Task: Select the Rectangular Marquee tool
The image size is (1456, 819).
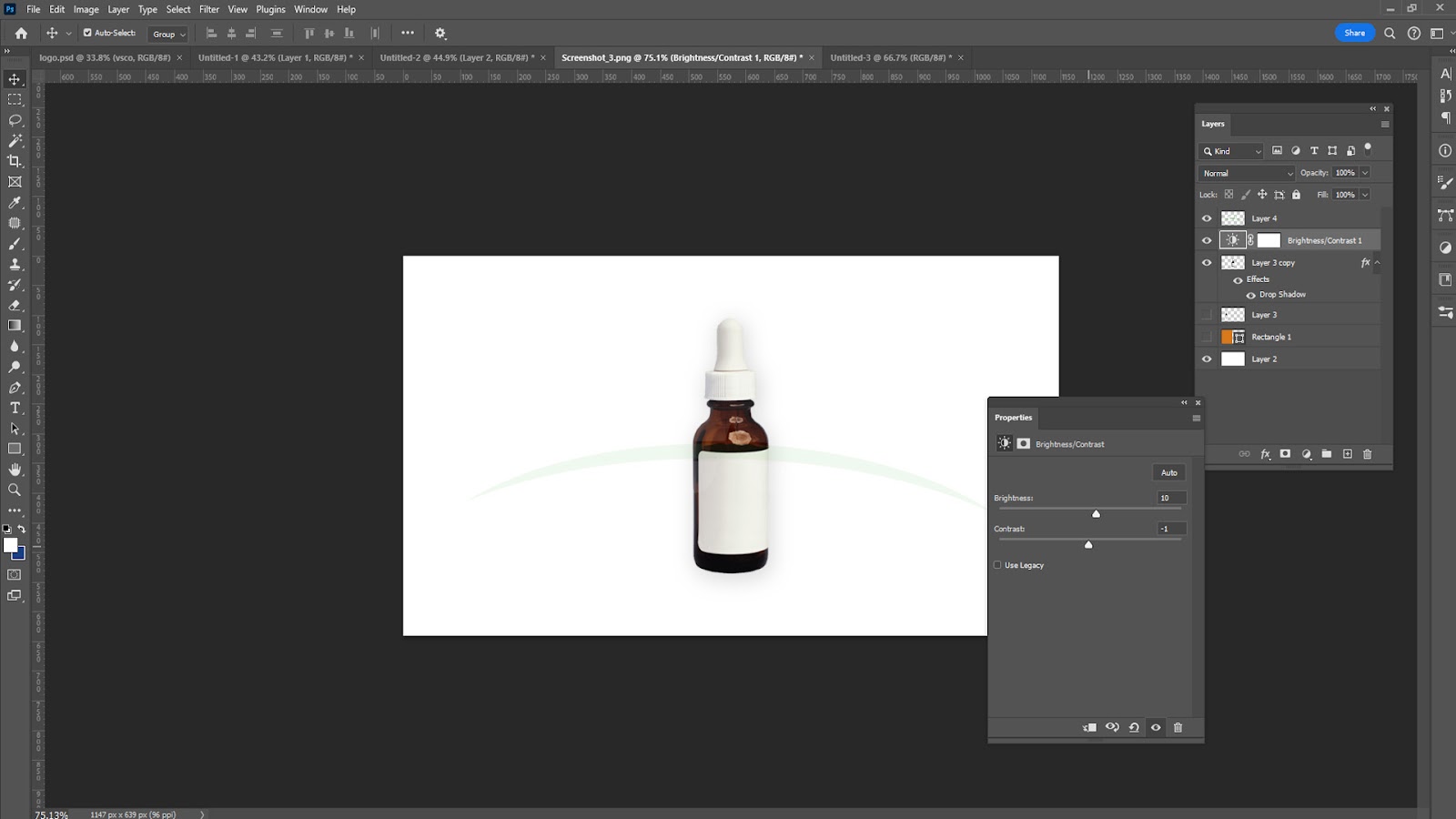Action: [x=15, y=99]
